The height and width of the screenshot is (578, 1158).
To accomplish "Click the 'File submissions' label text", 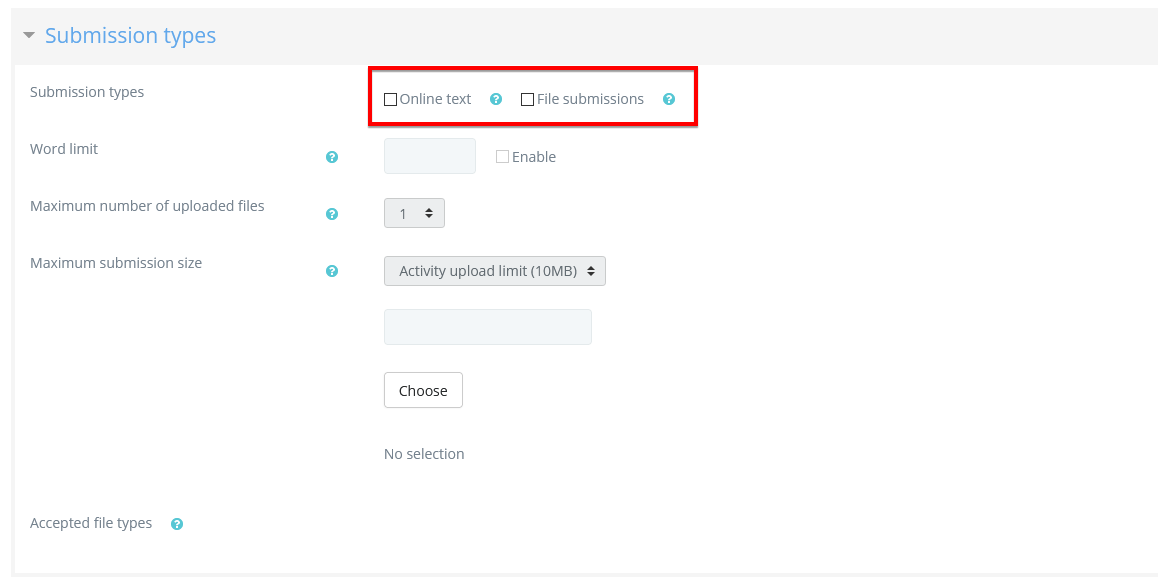I will [590, 99].
